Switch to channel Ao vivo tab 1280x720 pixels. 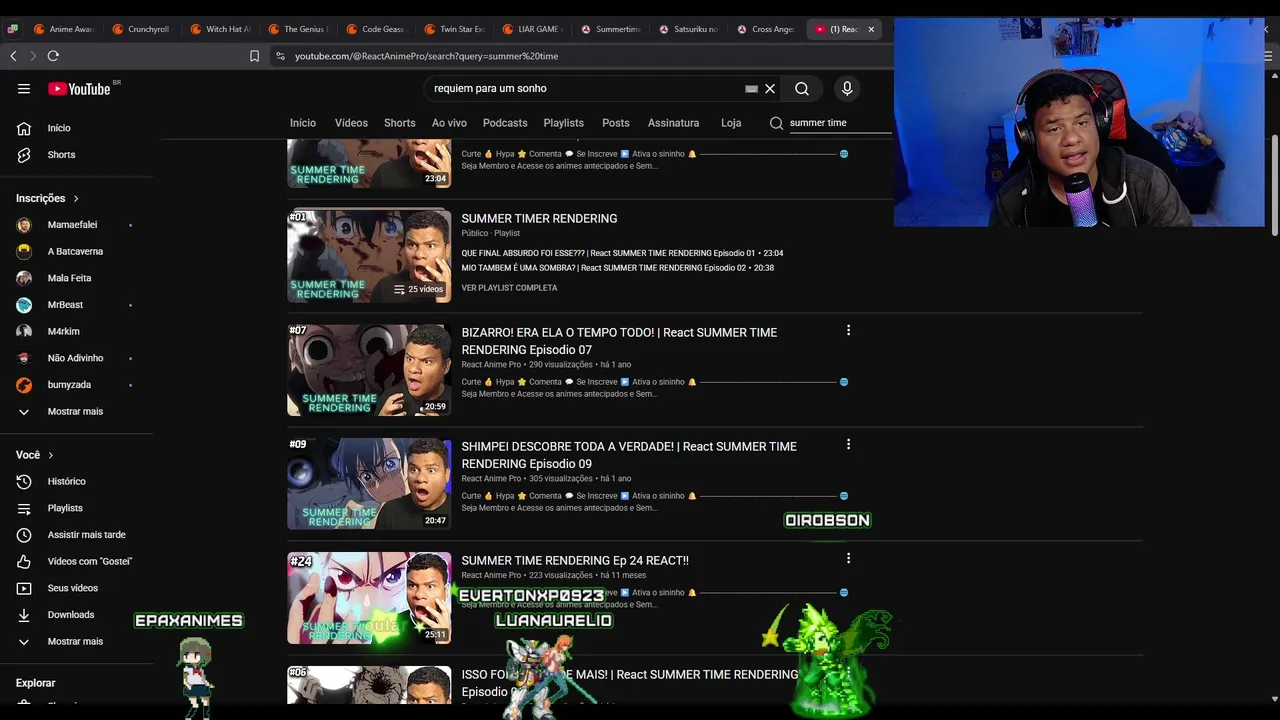[449, 123]
